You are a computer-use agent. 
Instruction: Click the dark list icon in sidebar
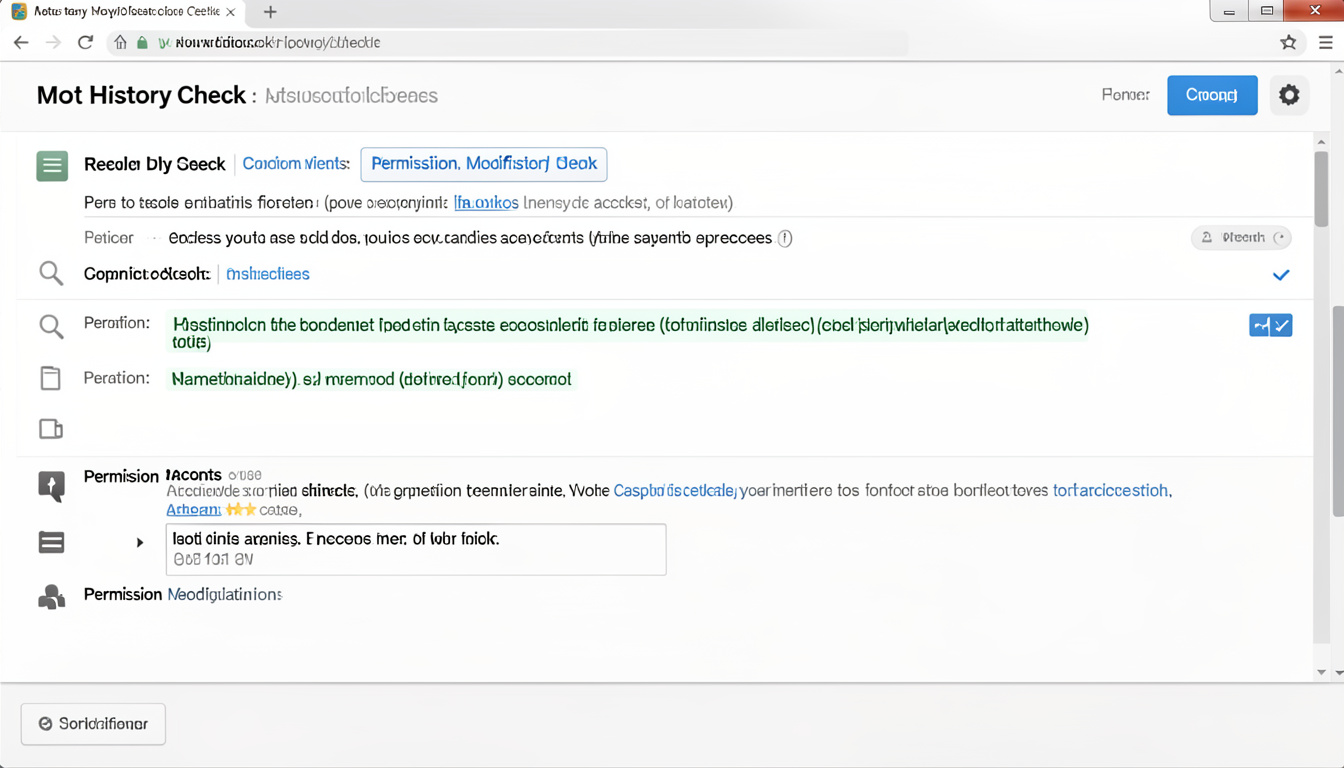(x=51, y=542)
